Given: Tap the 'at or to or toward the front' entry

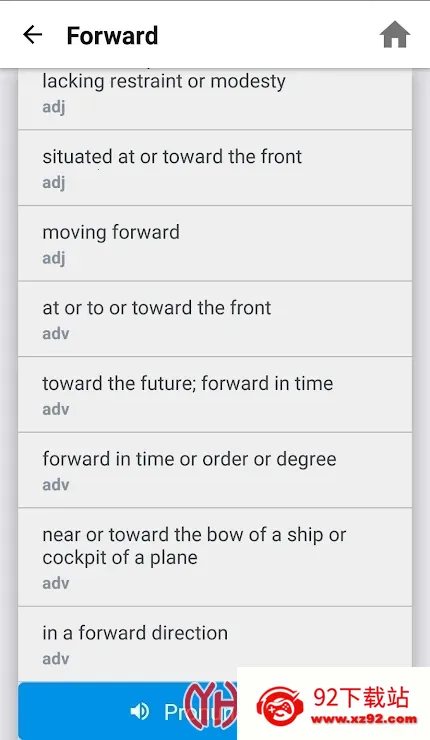Looking at the screenshot, I should [x=215, y=319].
